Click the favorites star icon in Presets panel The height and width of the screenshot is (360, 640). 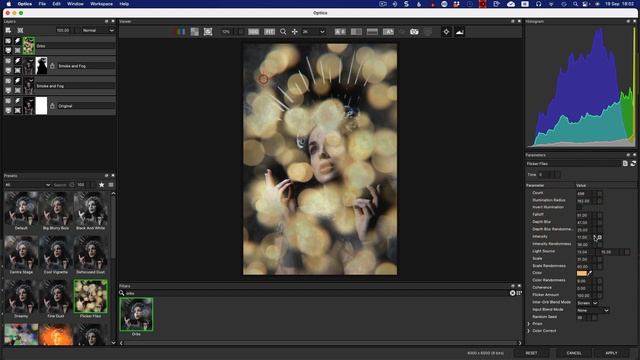point(101,185)
